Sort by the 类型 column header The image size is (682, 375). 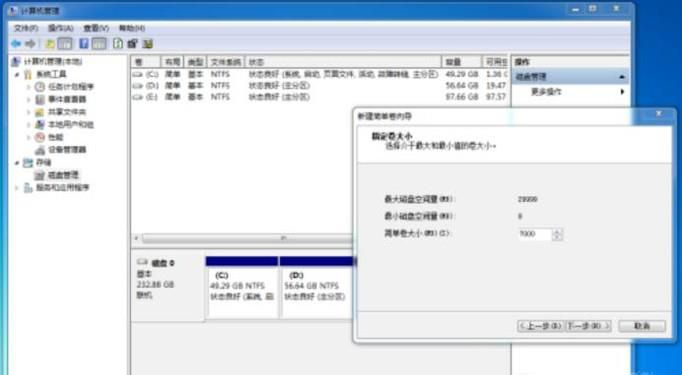[195, 62]
